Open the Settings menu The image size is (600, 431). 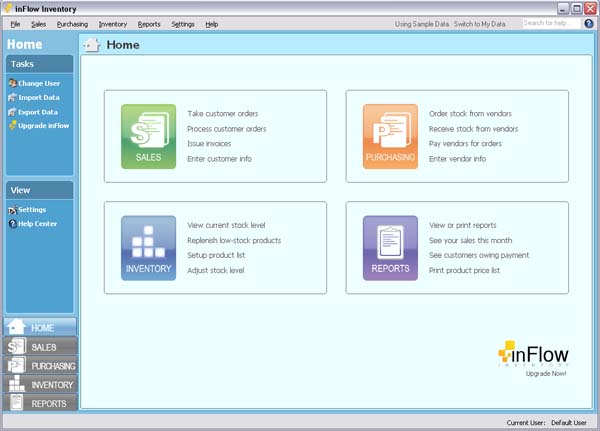coord(183,24)
